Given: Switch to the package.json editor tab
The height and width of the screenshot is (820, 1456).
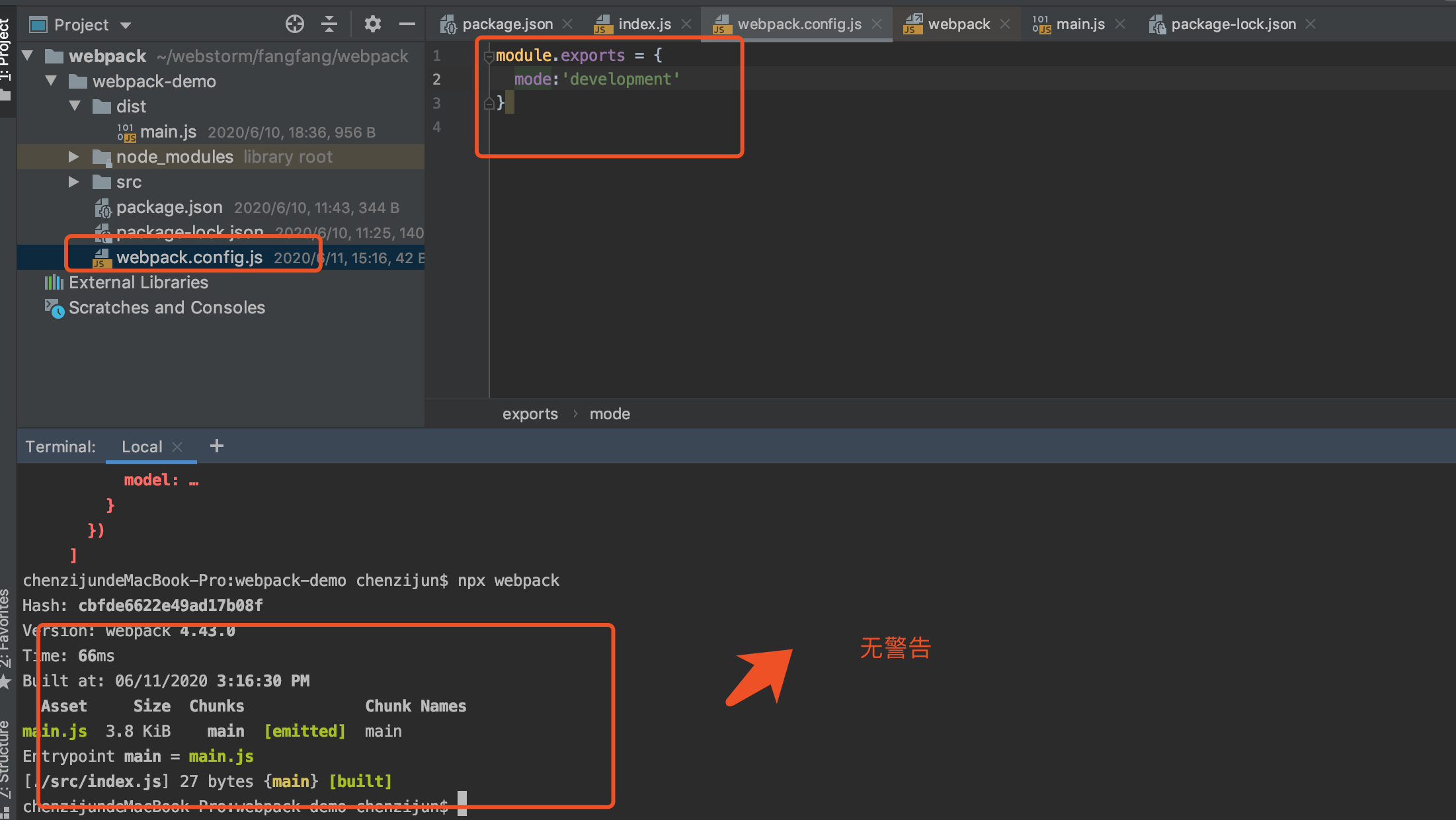Looking at the screenshot, I should 507,24.
